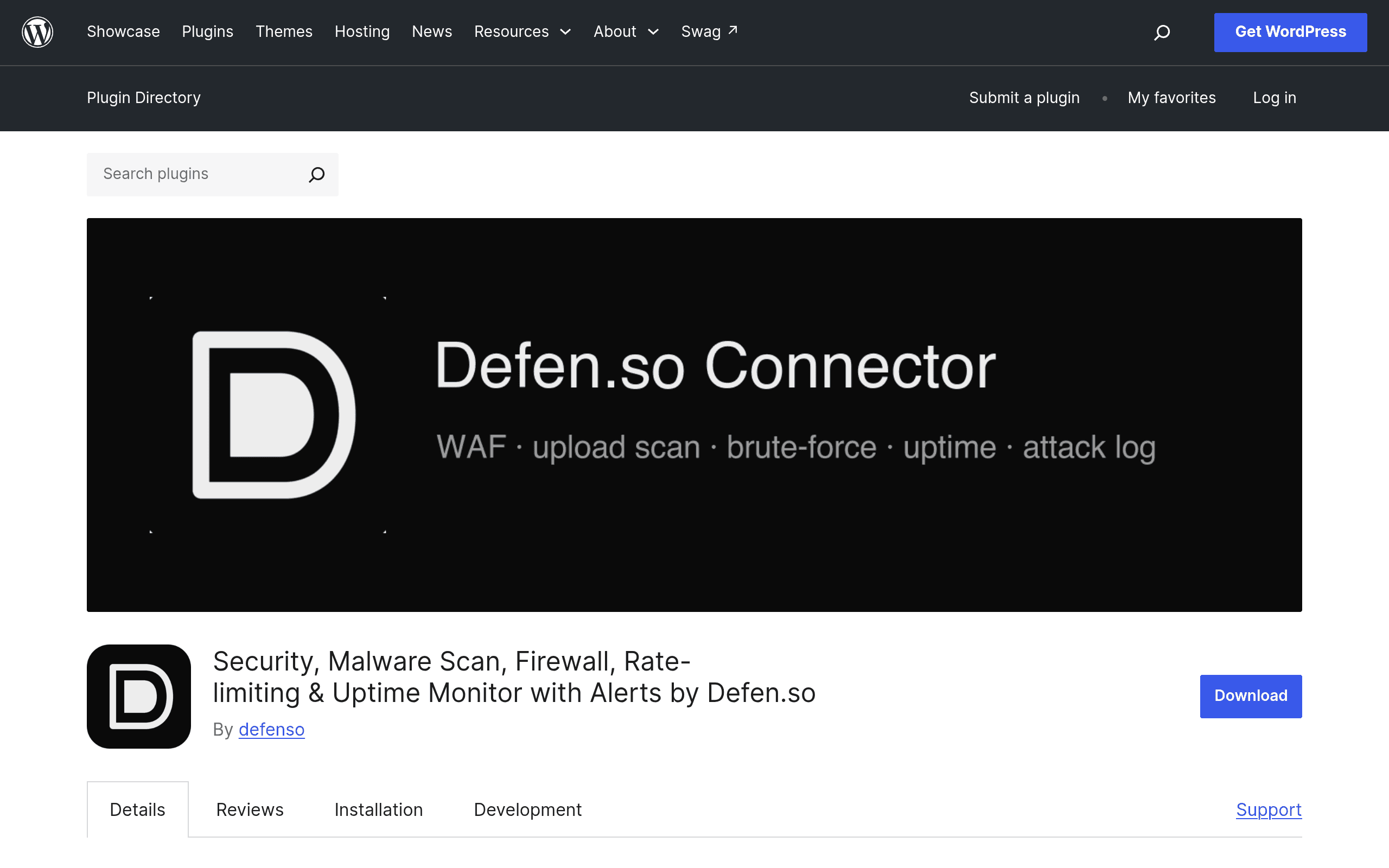Switch to the Reviews tab
Viewport: 1389px width, 868px height.
click(x=250, y=809)
